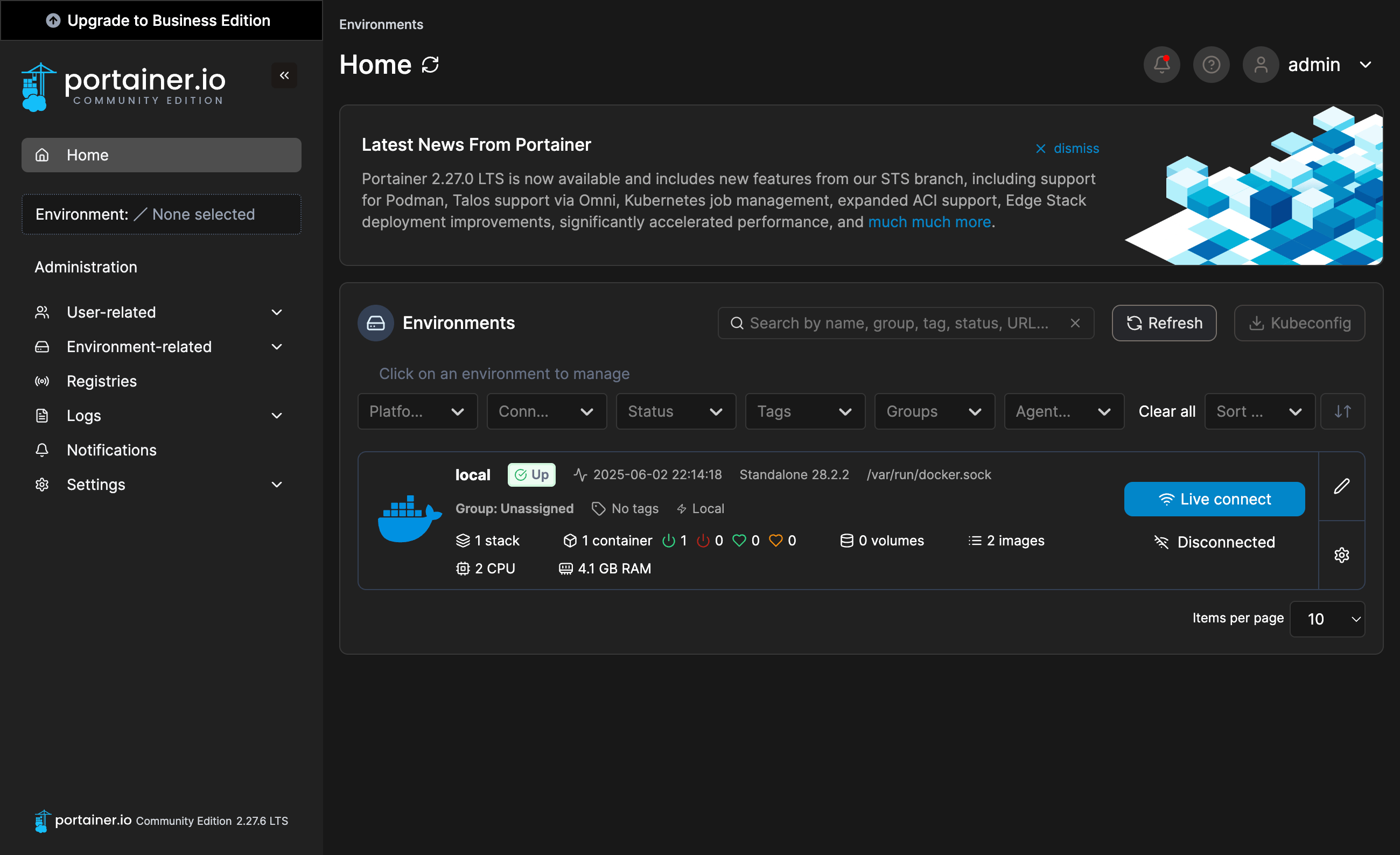Toggle sort order arrows button
Viewport: 1400px width, 855px height.
point(1342,411)
